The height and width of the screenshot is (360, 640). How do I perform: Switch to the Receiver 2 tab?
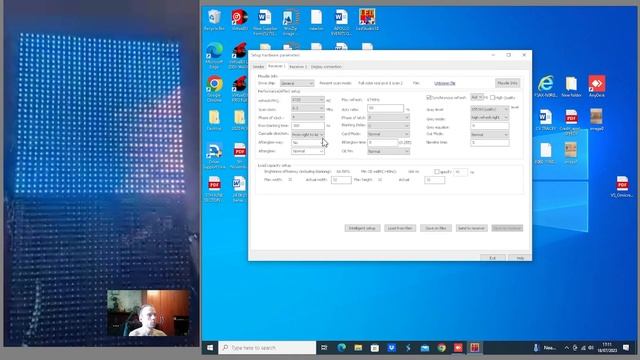[x=298, y=67]
